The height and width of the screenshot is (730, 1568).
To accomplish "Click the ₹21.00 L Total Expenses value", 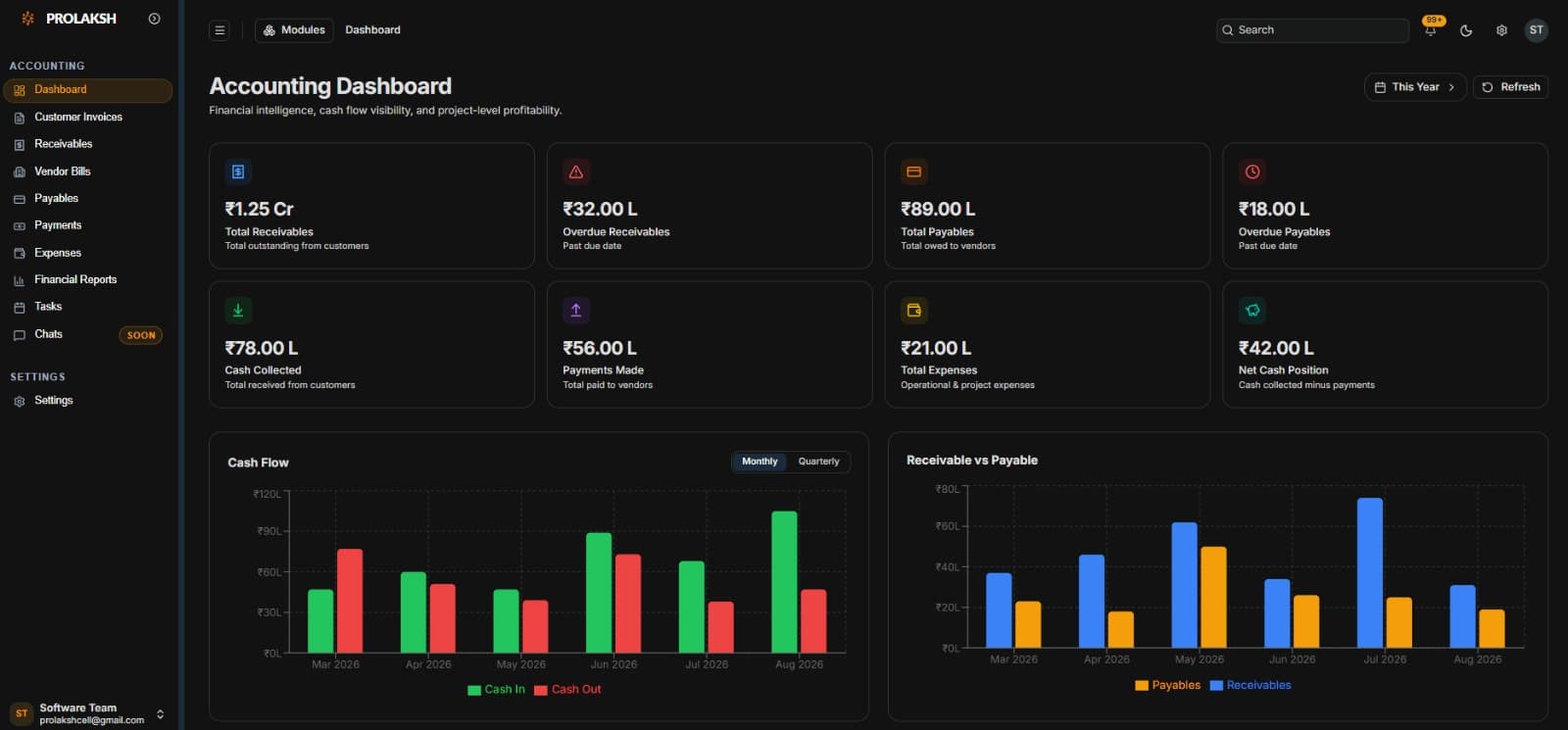I will coord(936,348).
